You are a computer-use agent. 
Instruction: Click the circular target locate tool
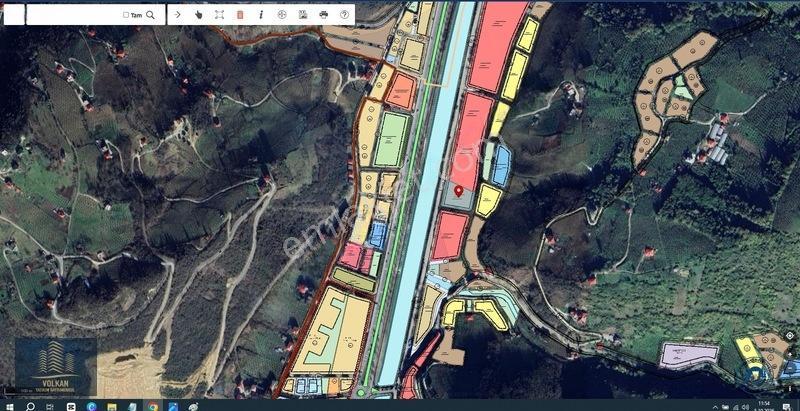pos(282,14)
